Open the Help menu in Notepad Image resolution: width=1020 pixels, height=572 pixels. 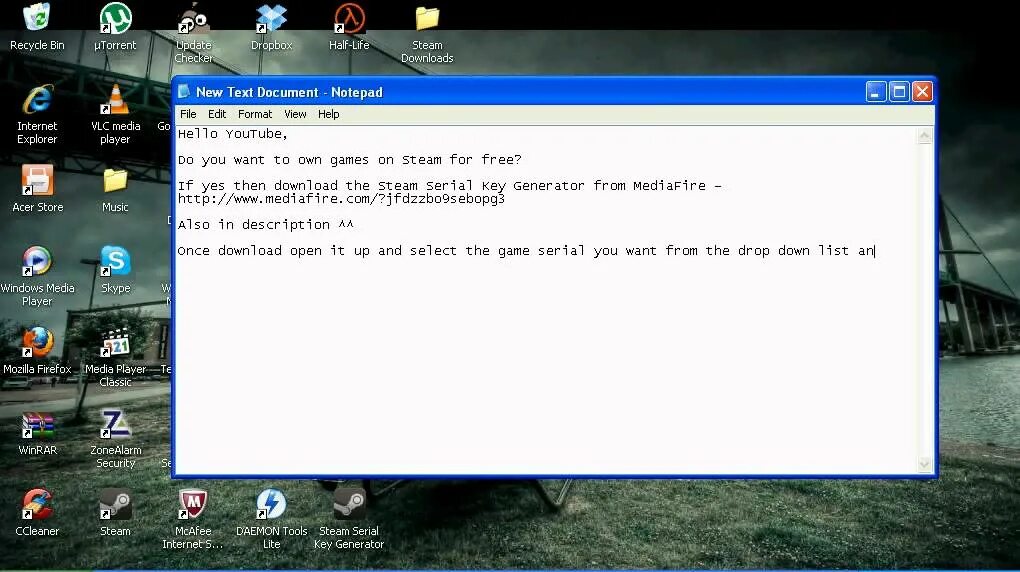(329, 114)
